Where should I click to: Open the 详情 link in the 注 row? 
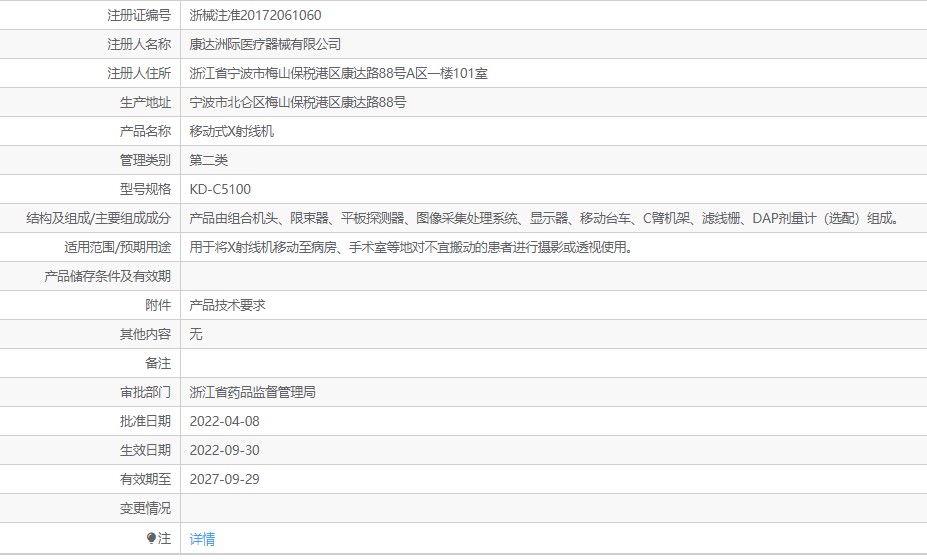point(202,539)
